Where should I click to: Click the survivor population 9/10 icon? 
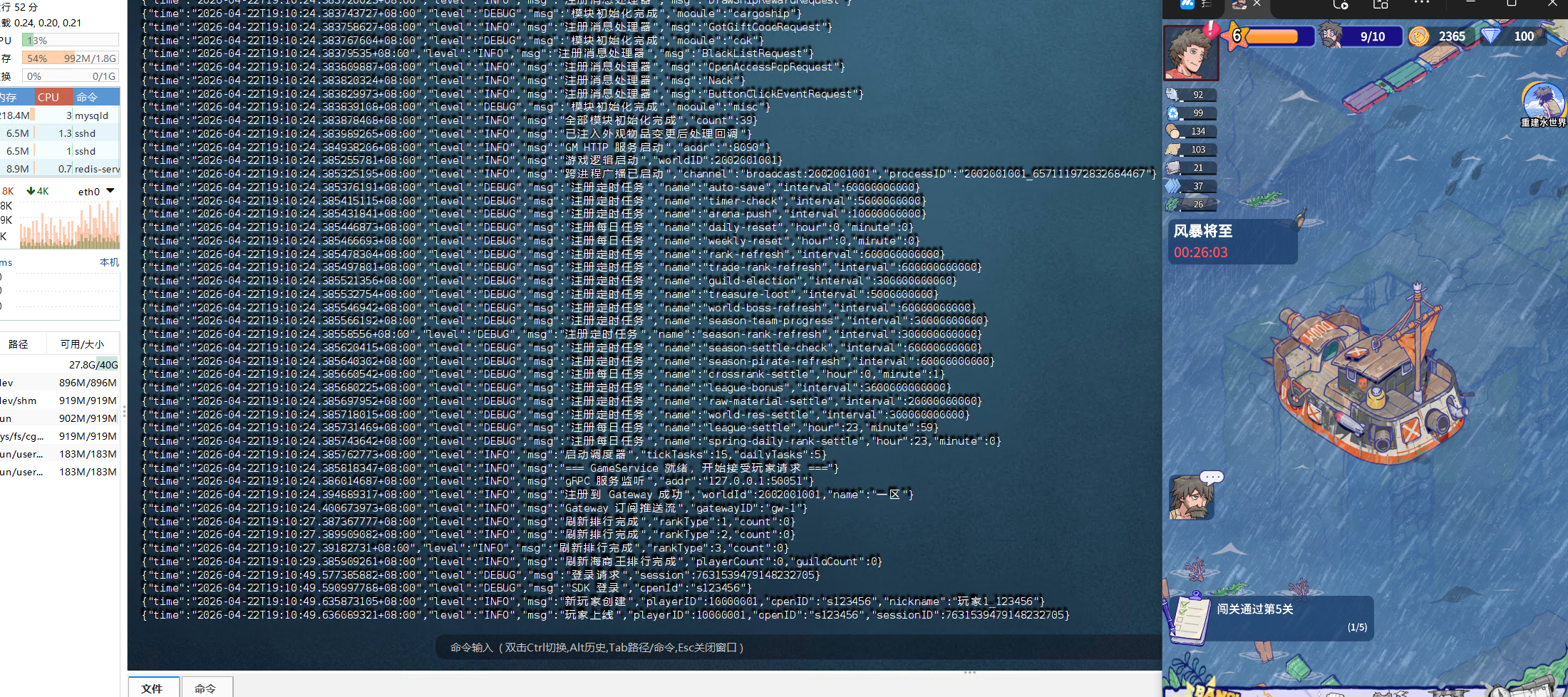pos(1331,36)
